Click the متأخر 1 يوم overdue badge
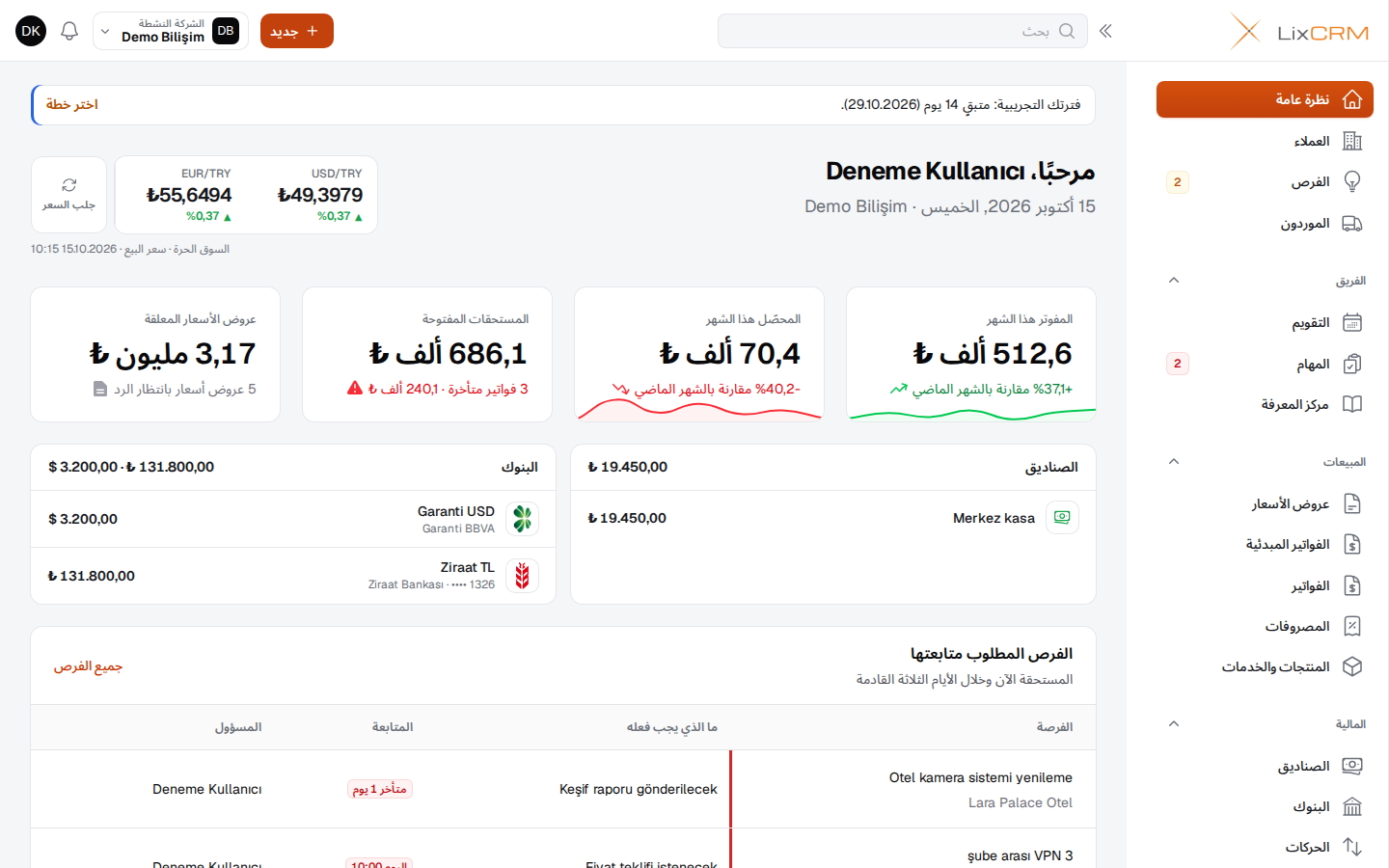 380,789
